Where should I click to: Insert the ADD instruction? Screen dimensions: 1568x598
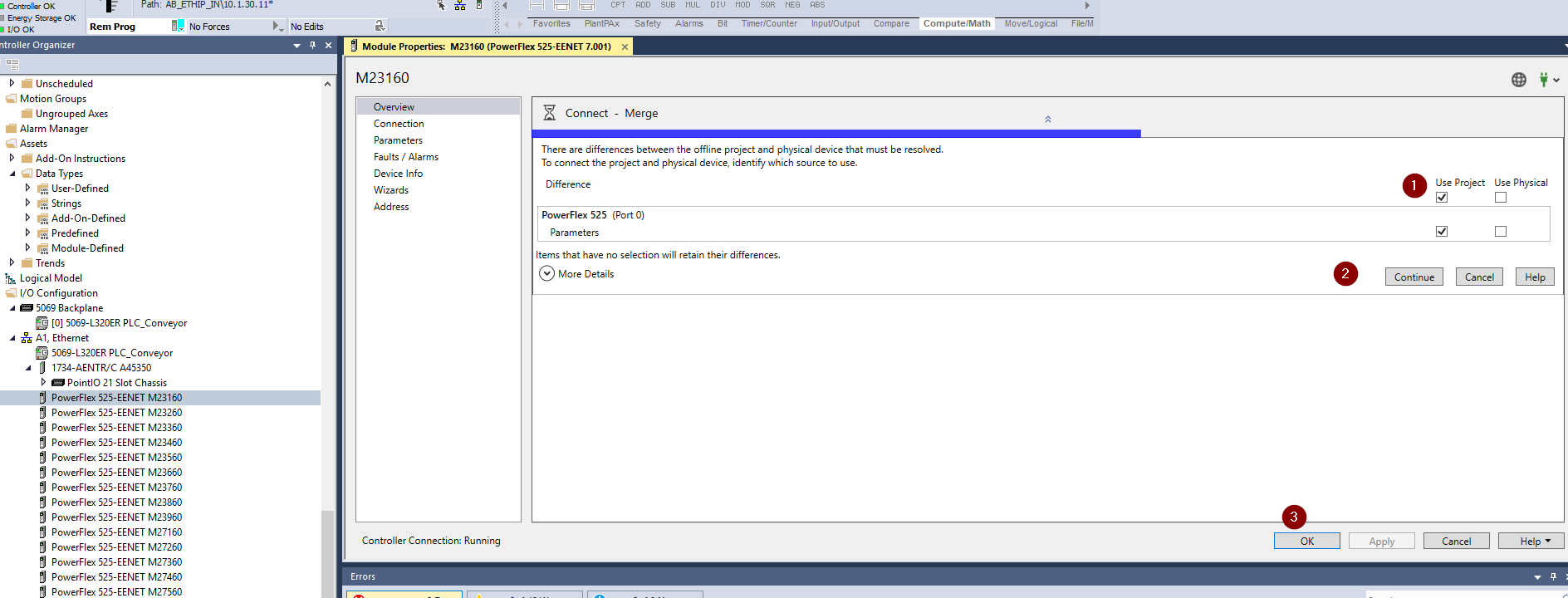point(643,5)
